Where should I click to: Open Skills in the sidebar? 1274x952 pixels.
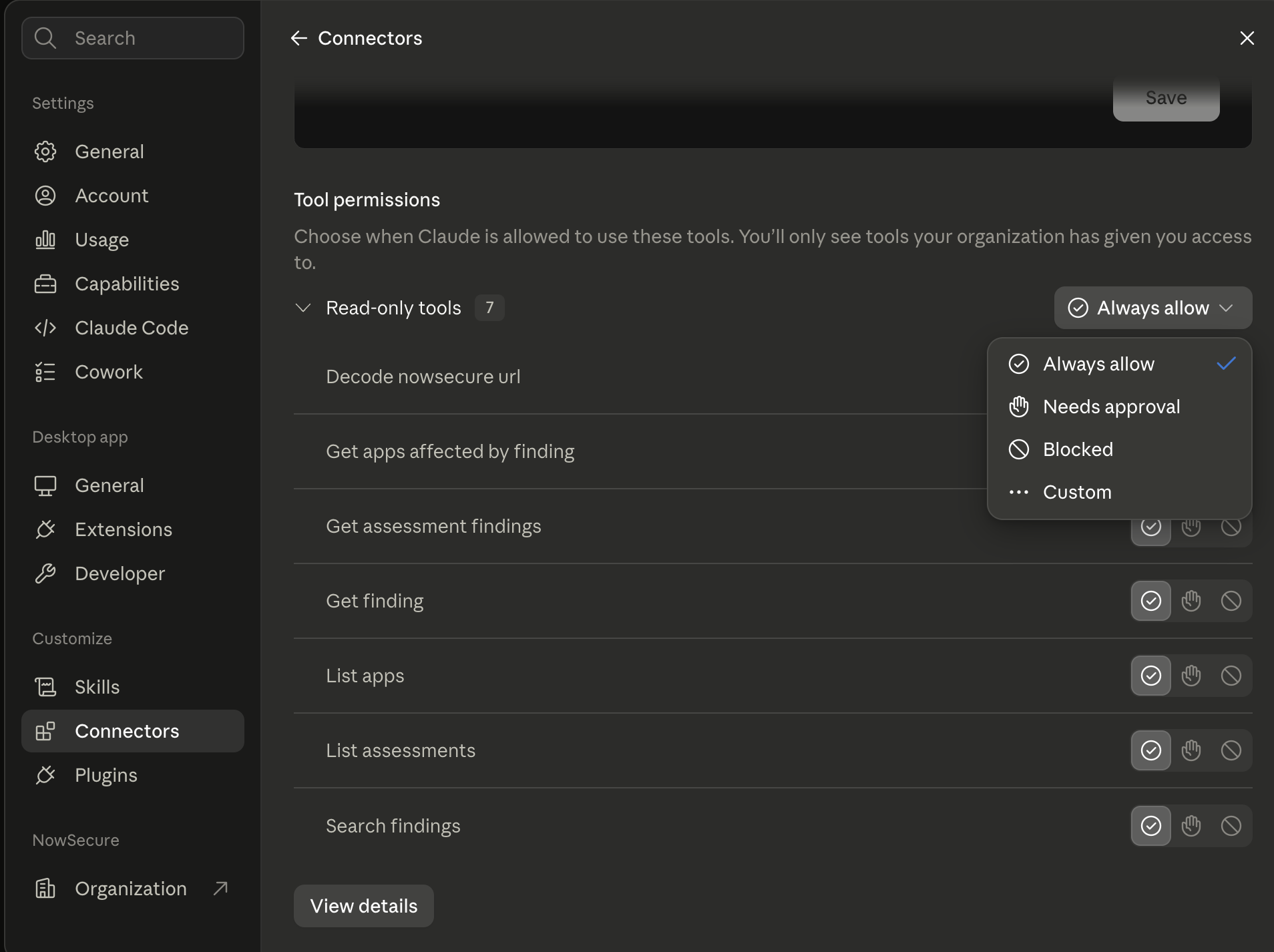tap(132, 687)
